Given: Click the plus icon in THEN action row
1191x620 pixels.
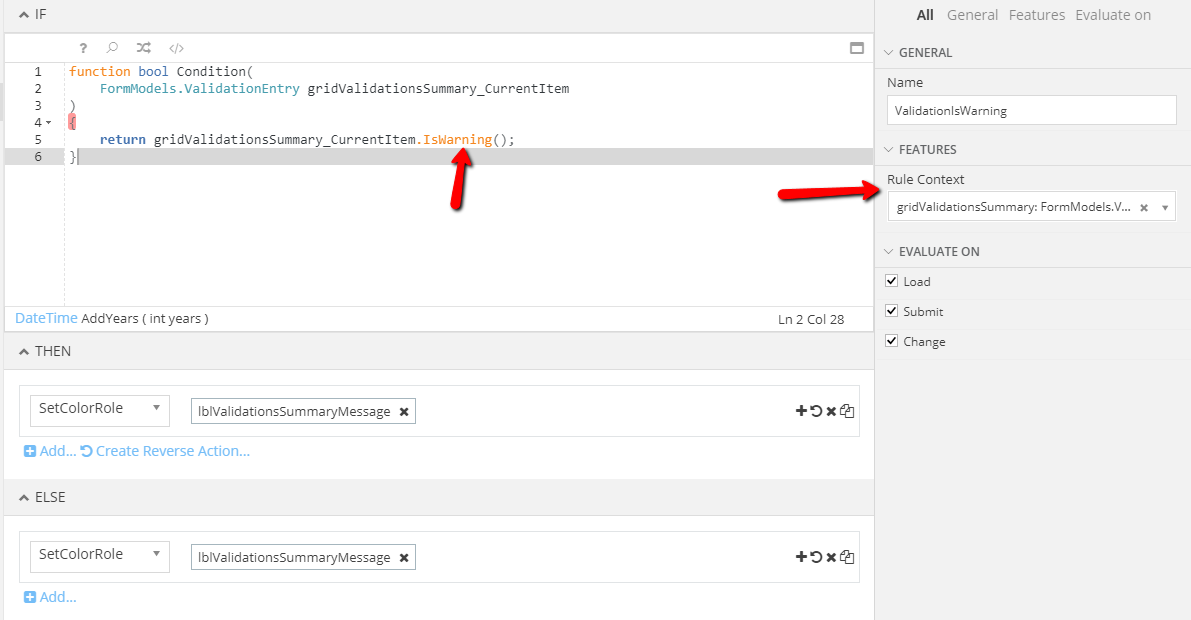Looking at the screenshot, I should tap(801, 411).
